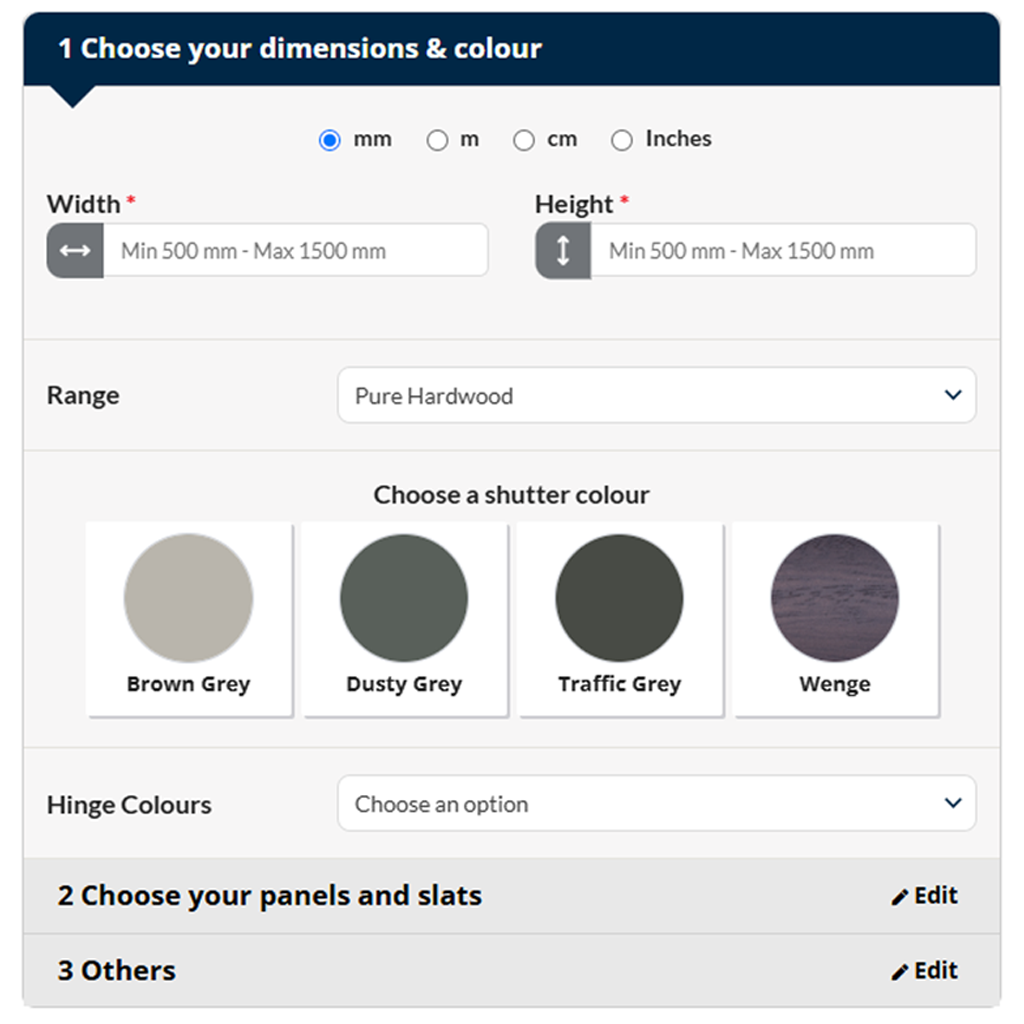Select the m unit radio button
This screenshot has height=1024, width=1024.
(x=437, y=141)
